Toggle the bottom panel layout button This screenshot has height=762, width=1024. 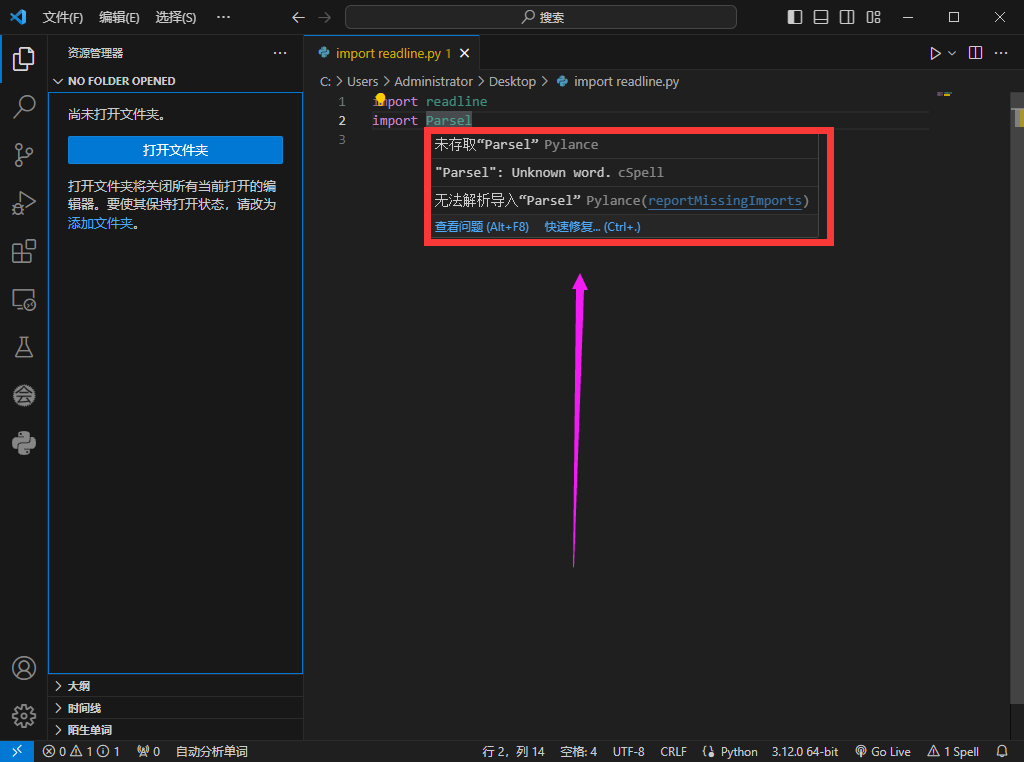click(821, 17)
